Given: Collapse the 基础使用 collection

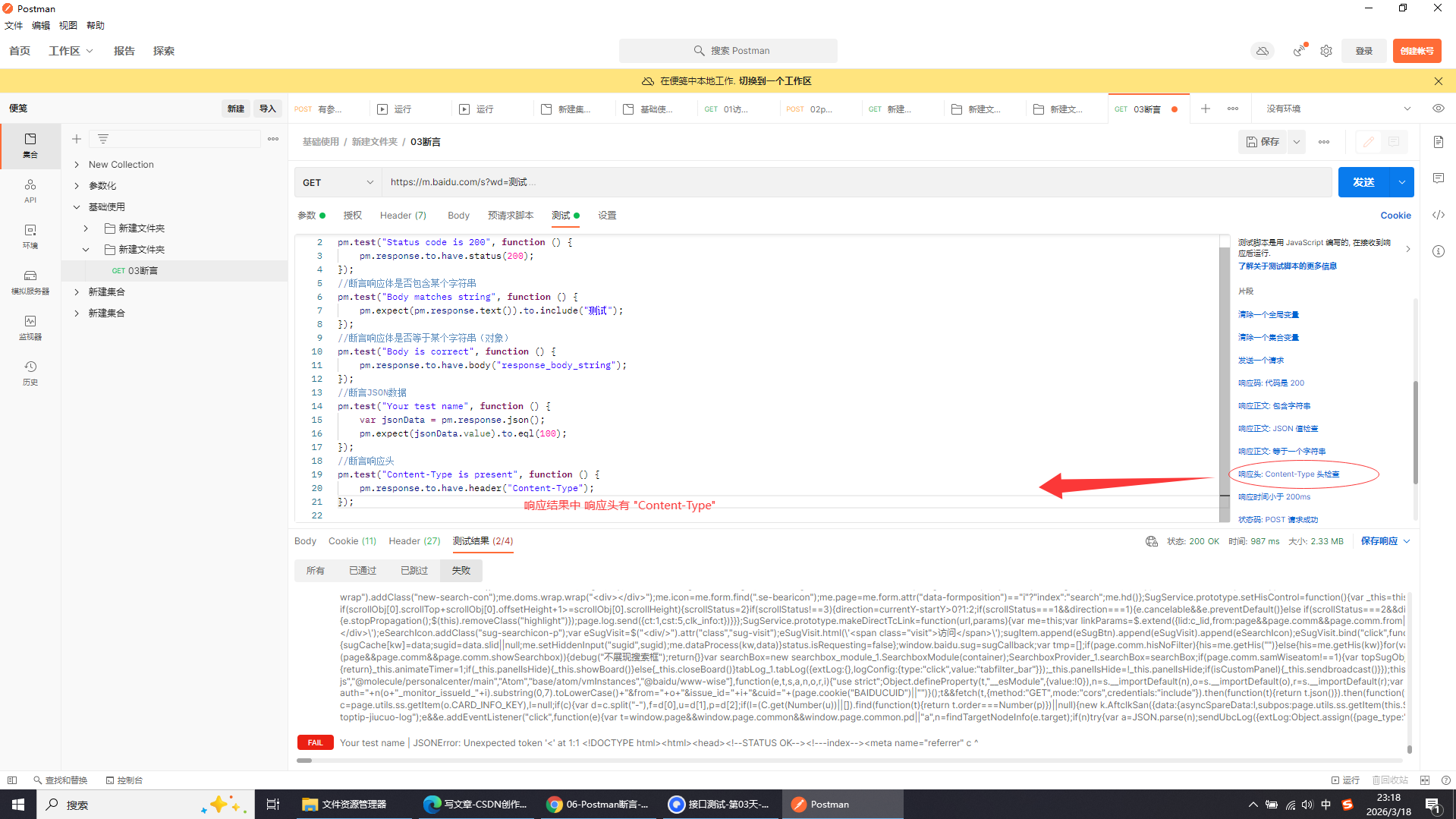Looking at the screenshot, I should tap(77, 207).
